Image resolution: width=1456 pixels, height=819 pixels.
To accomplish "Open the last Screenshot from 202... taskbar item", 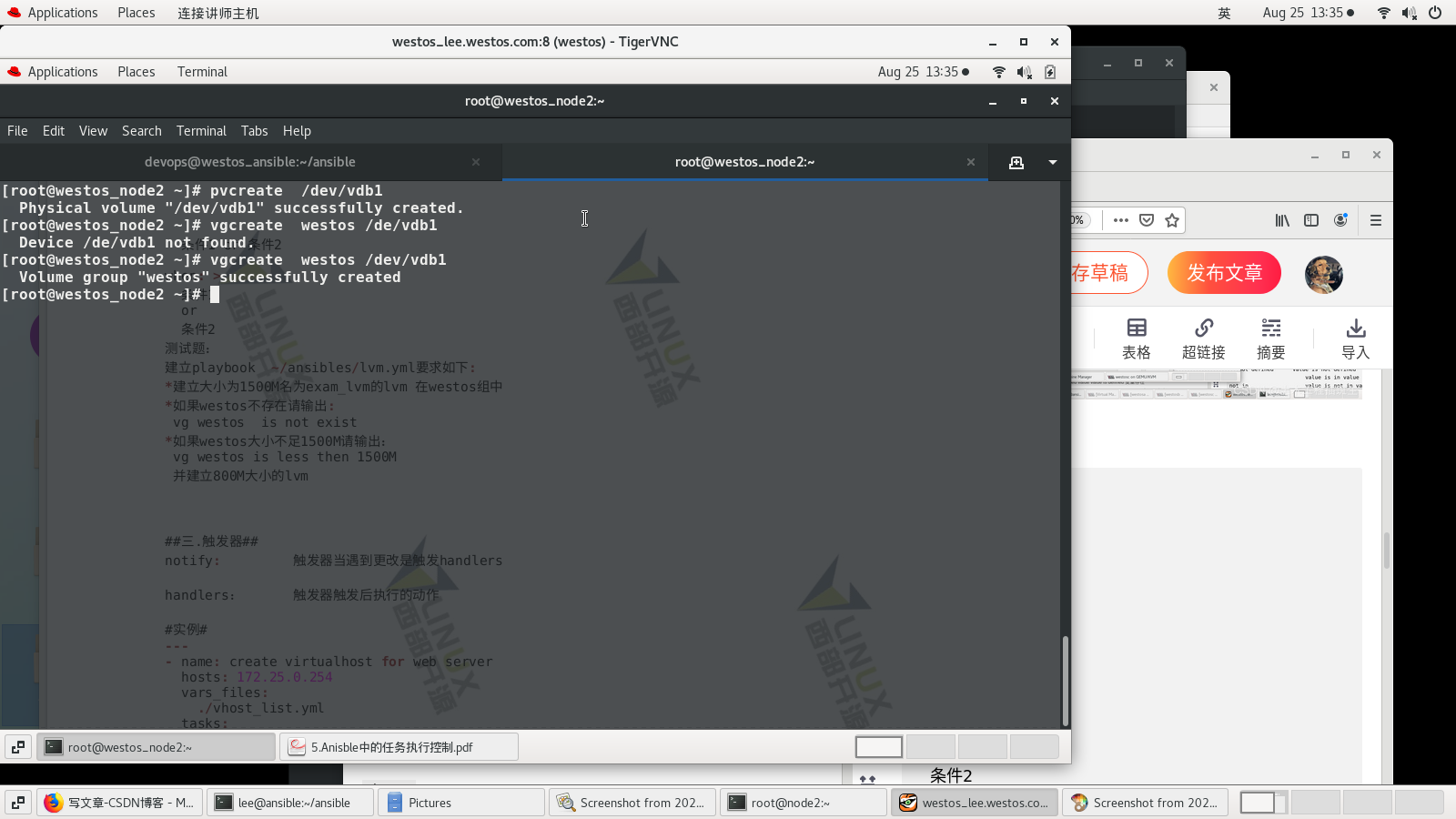I will coord(1146,803).
